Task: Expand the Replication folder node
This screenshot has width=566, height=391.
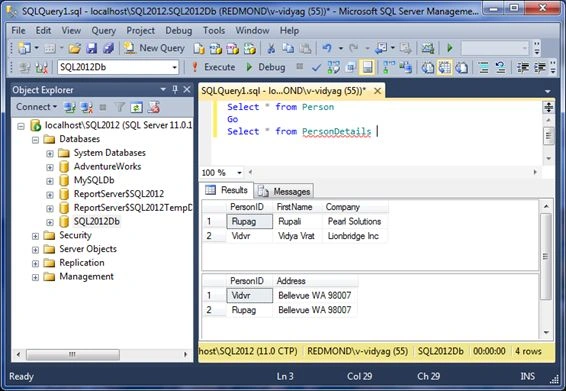Action: pos(35,264)
